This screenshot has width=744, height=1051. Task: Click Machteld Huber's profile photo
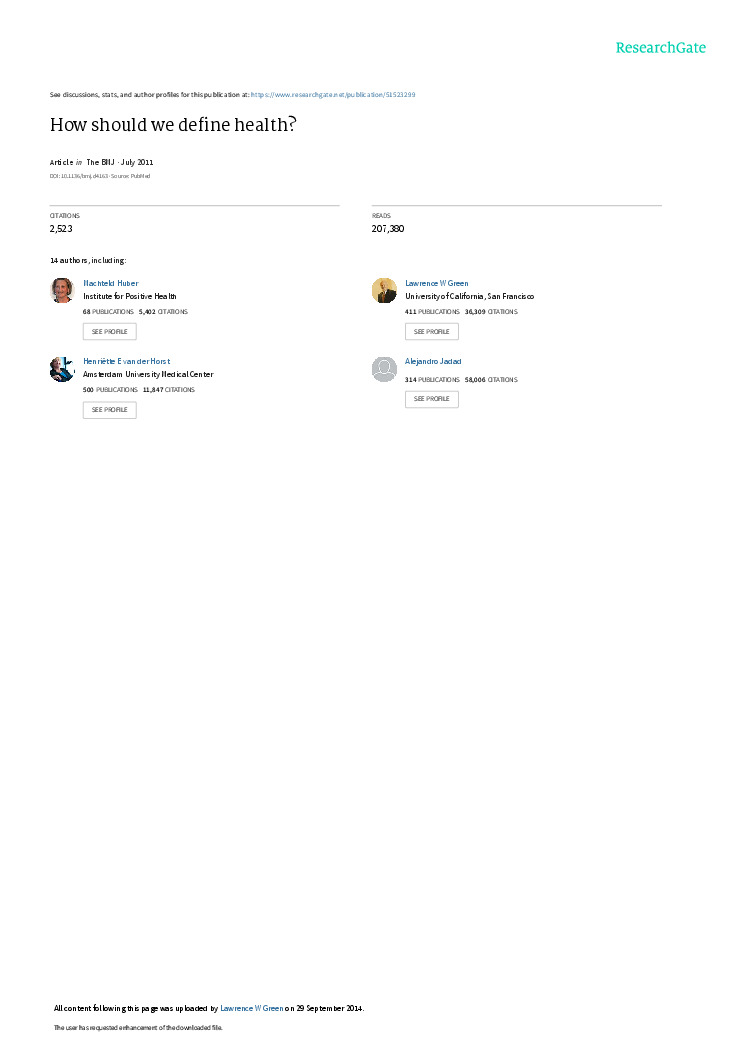click(62, 290)
